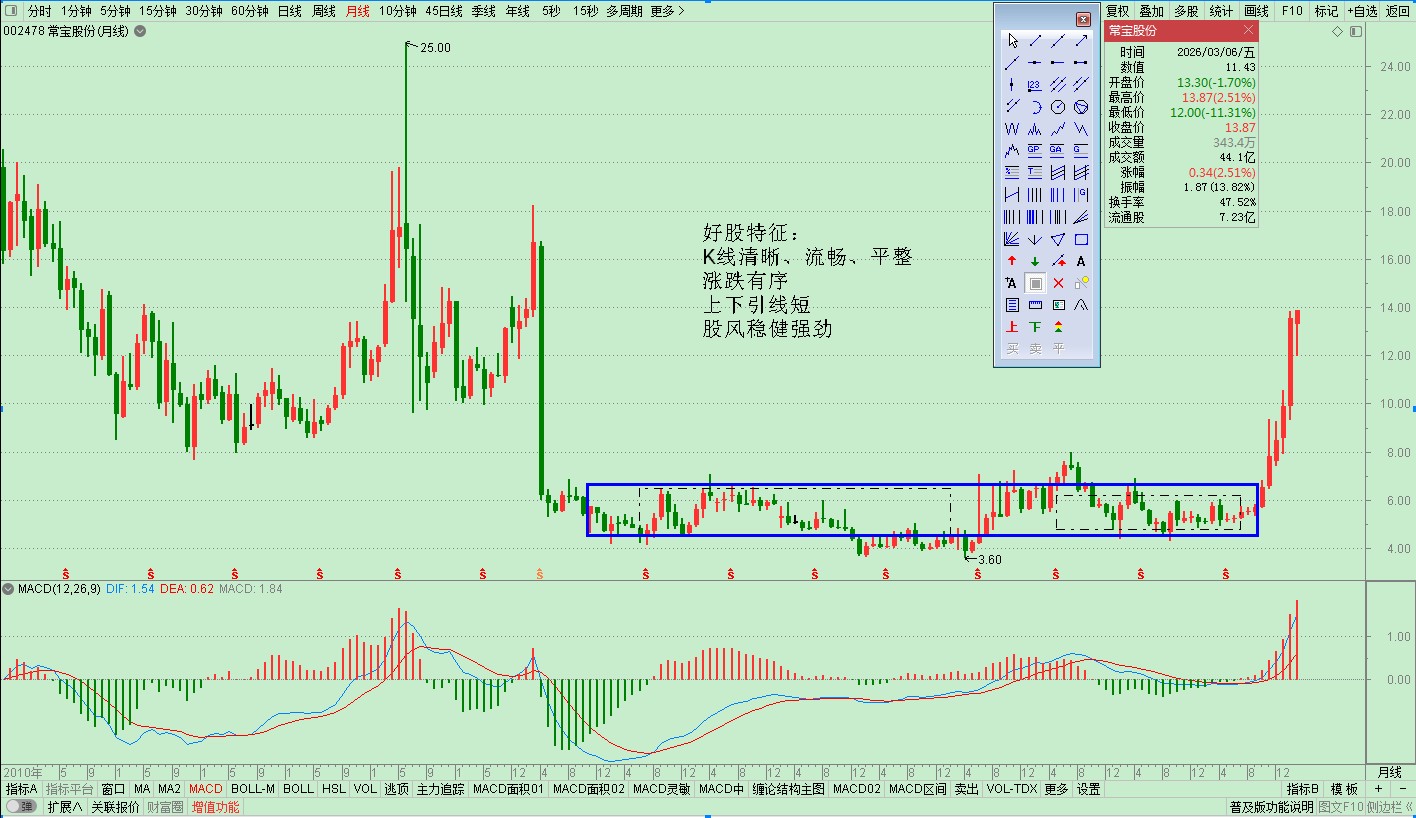This screenshot has height=818, width=1416.
Task: Click the diamond icon at chart top right
Action: tap(1338, 31)
